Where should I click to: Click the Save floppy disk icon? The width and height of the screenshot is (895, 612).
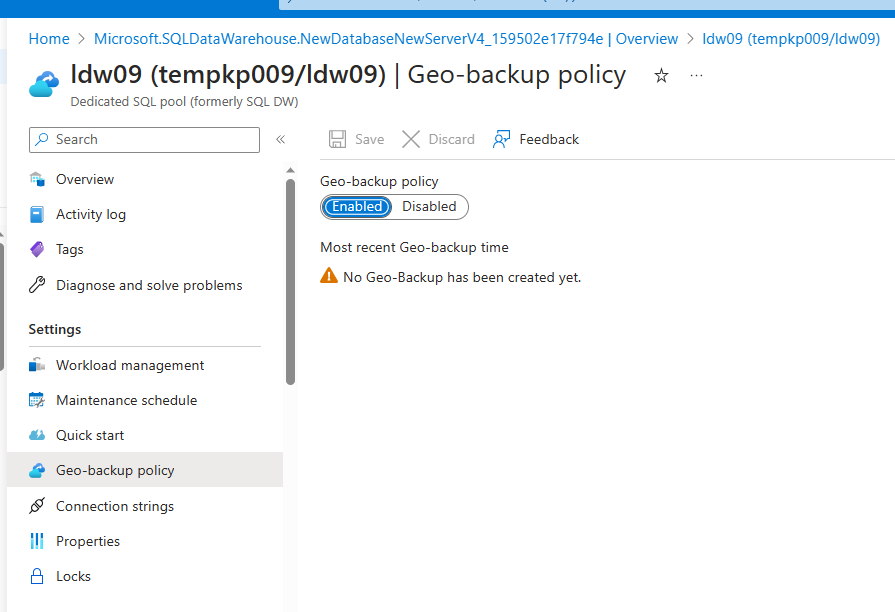(337, 139)
